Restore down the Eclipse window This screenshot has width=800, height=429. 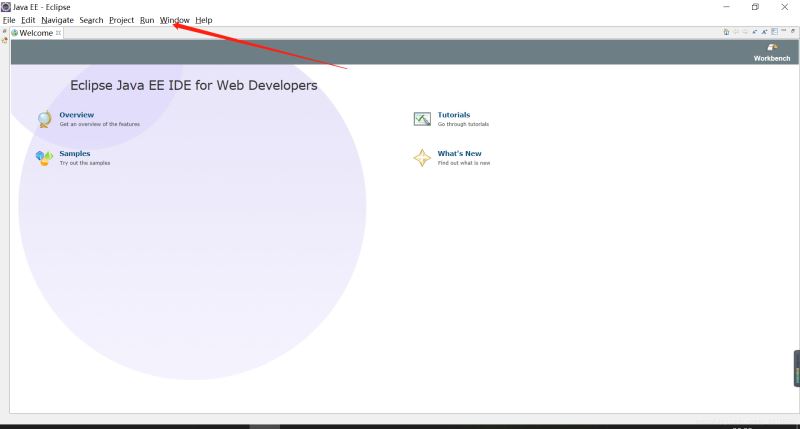pyautogui.click(x=755, y=7)
